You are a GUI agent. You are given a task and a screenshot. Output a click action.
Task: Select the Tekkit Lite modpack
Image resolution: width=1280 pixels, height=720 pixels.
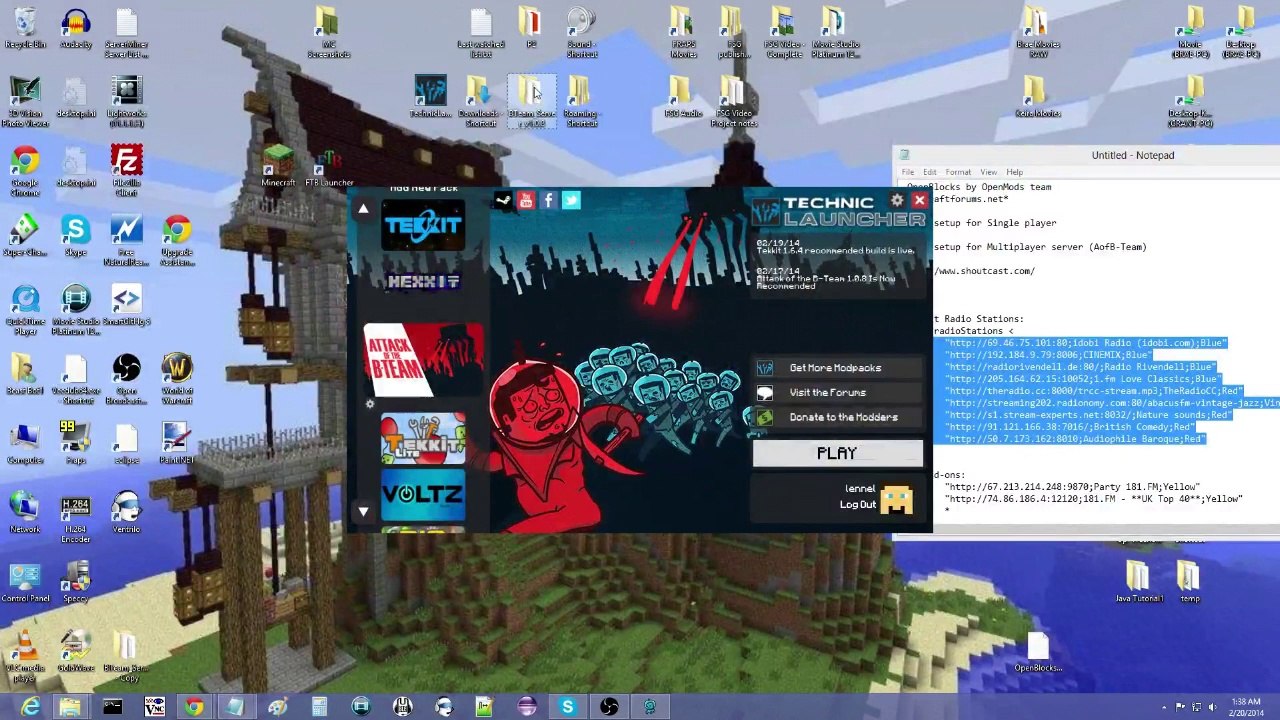click(423, 438)
